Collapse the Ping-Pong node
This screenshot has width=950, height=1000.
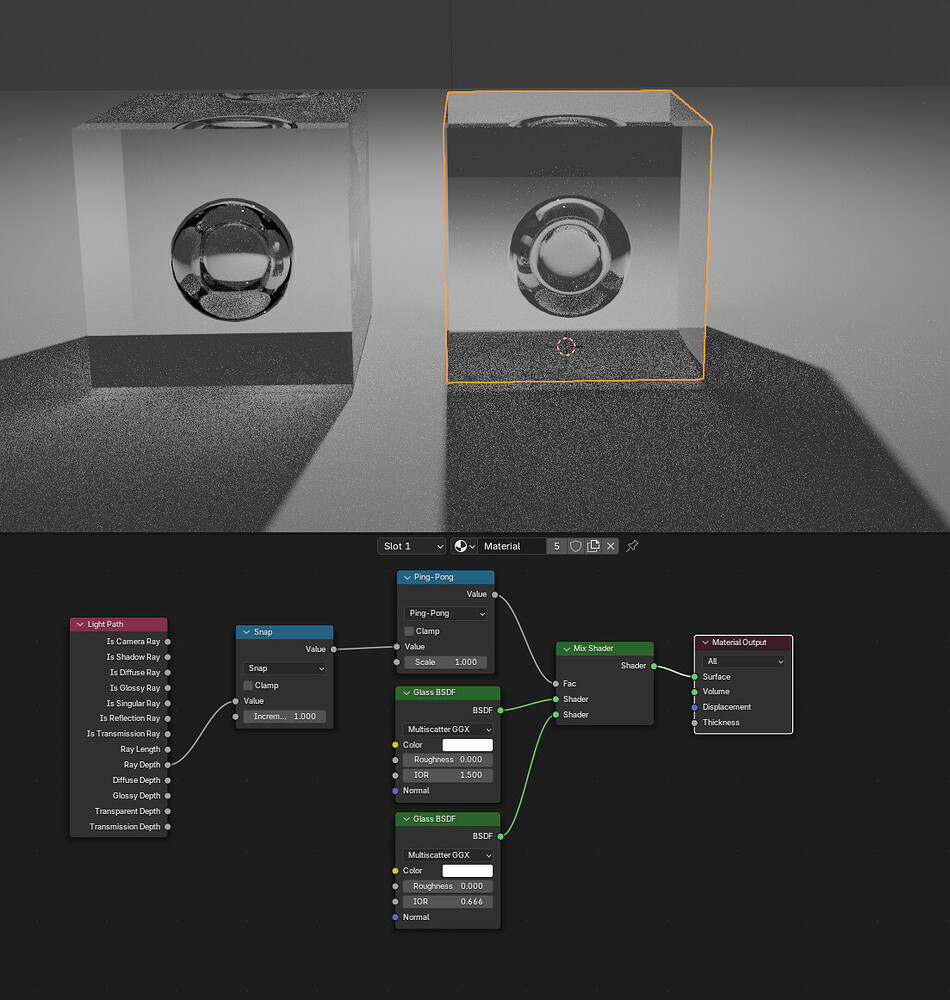(407, 577)
